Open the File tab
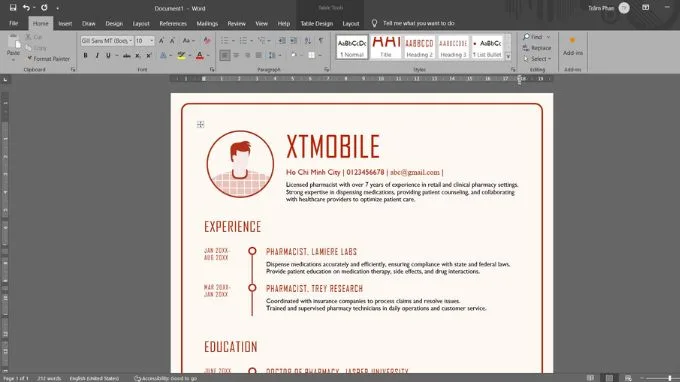The width and height of the screenshot is (680, 382). pos(13,23)
